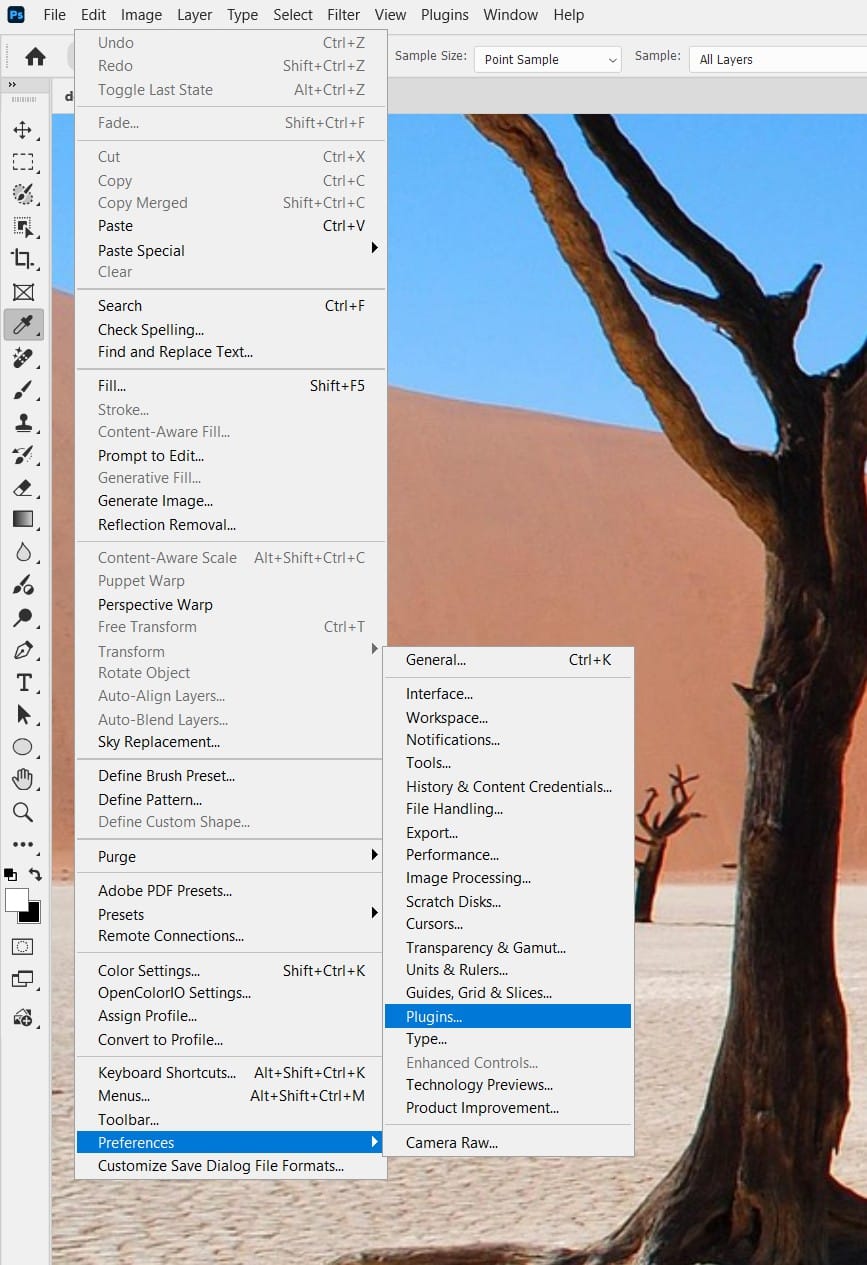Select the Clone Stamp tool
The height and width of the screenshot is (1265, 867).
pos(23,422)
